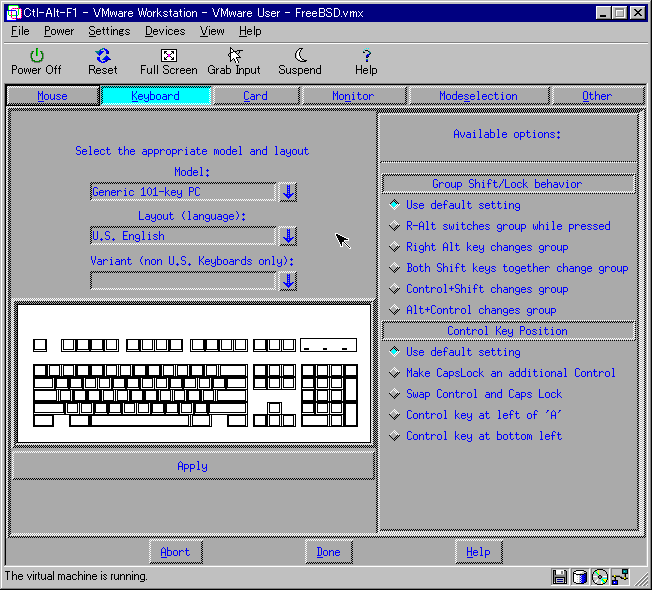Switch to the Modeselection tab
The image size is (652, 590).
479,96
